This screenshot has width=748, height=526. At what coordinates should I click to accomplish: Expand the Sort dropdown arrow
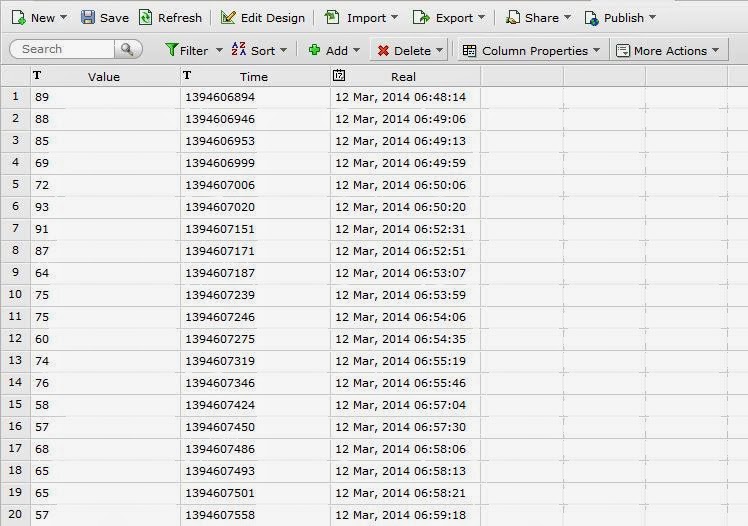[283, 50]
